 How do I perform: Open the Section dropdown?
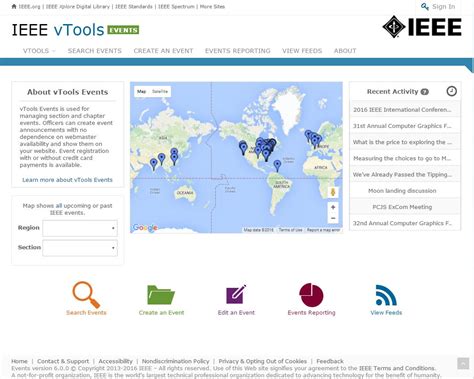(80, 248)
